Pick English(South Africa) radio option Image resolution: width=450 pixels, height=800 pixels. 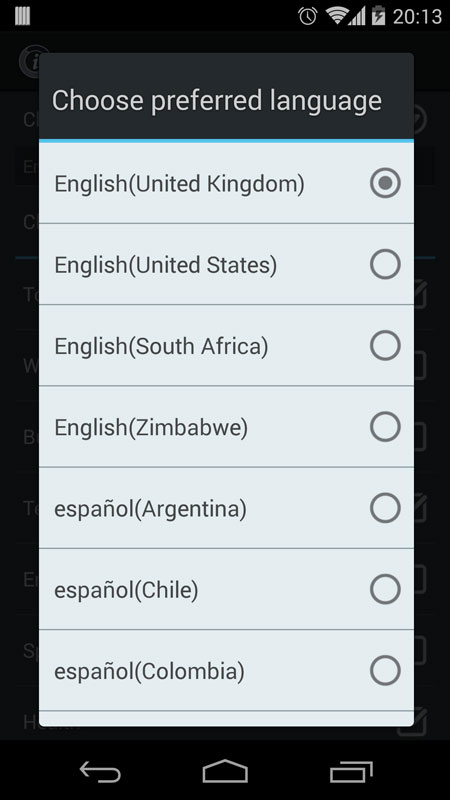click(x=385, y=345)
